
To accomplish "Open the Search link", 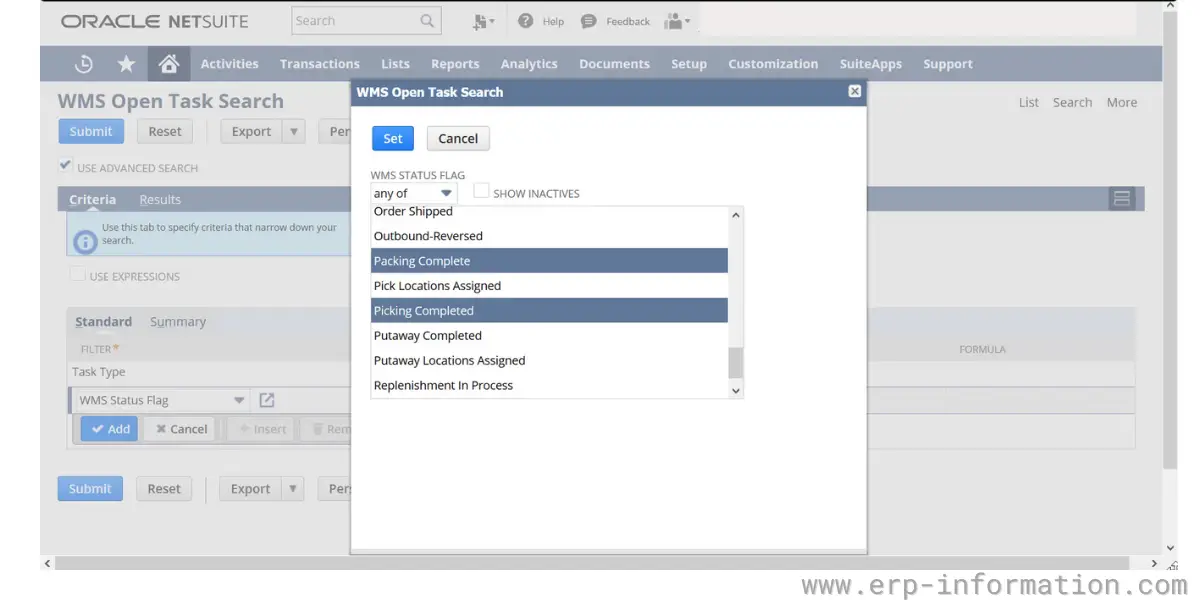I will click(x=1072, y=102).
